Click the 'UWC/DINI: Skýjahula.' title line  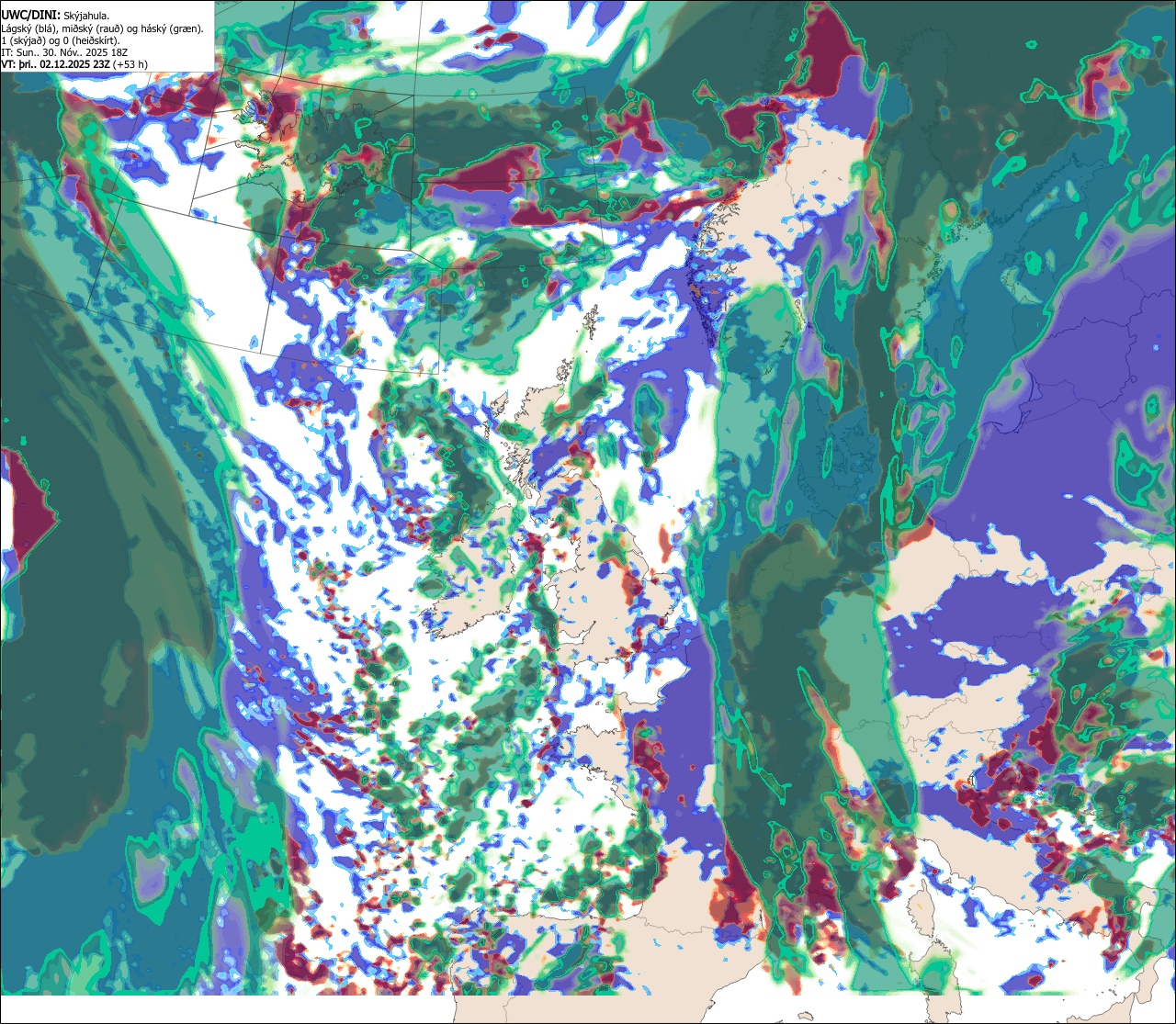[55, 15]
